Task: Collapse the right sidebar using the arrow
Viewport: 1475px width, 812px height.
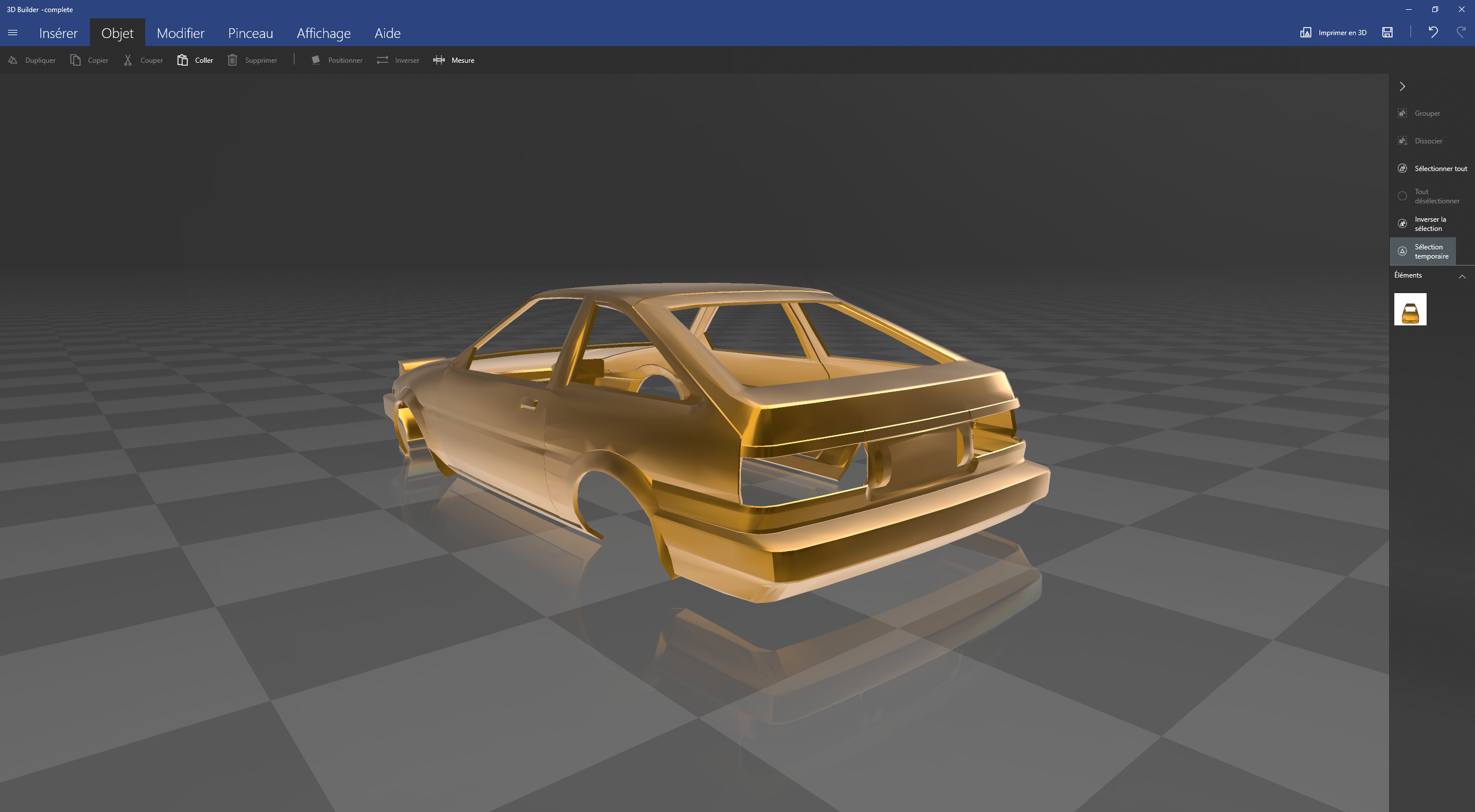Action: point(1402,86)
